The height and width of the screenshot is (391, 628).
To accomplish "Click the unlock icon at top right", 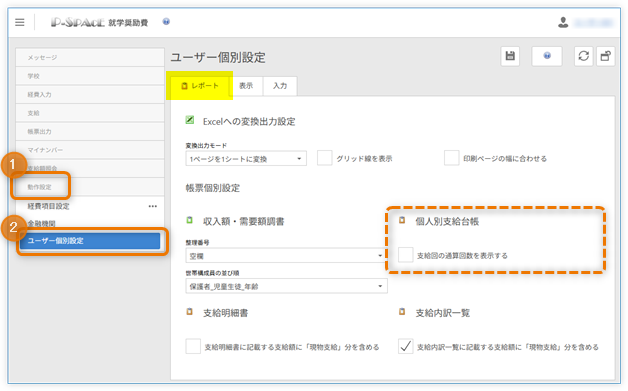I will click(x=606, y=56).
